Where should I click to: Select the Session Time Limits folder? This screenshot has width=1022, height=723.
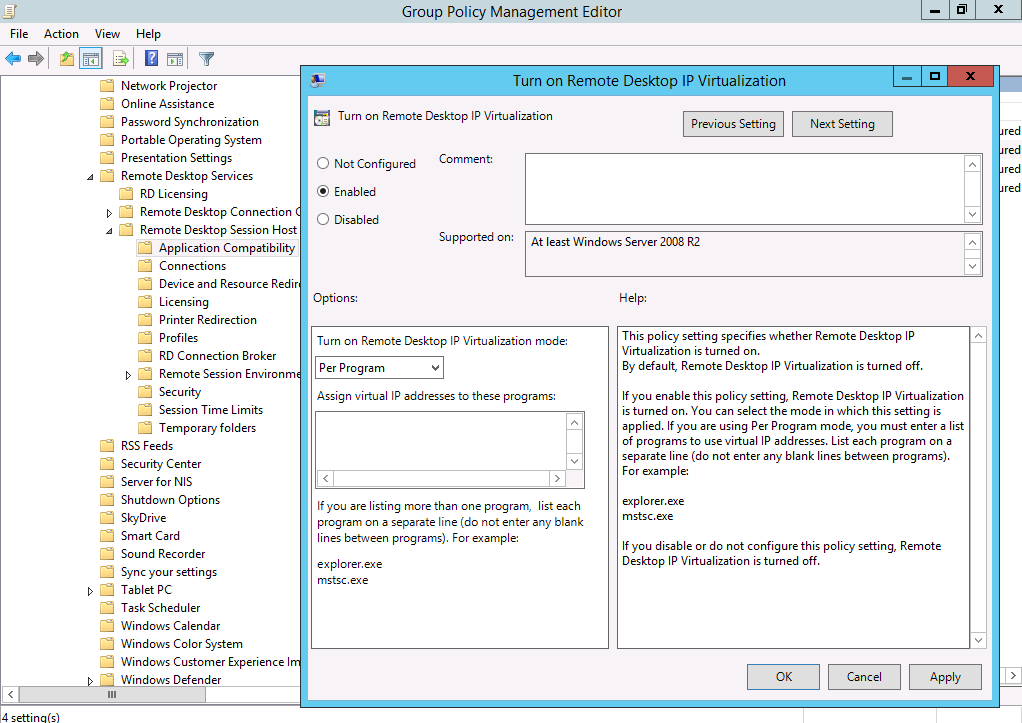tap(201, 410)
